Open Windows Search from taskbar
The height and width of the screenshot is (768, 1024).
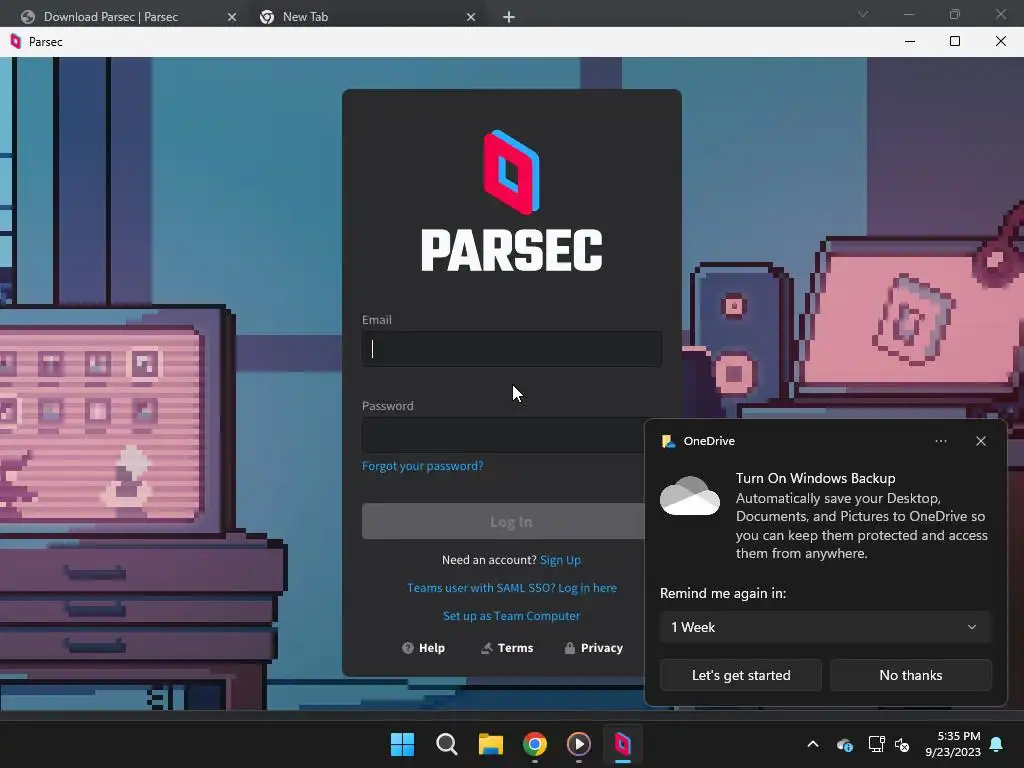(x=447, y=744)
